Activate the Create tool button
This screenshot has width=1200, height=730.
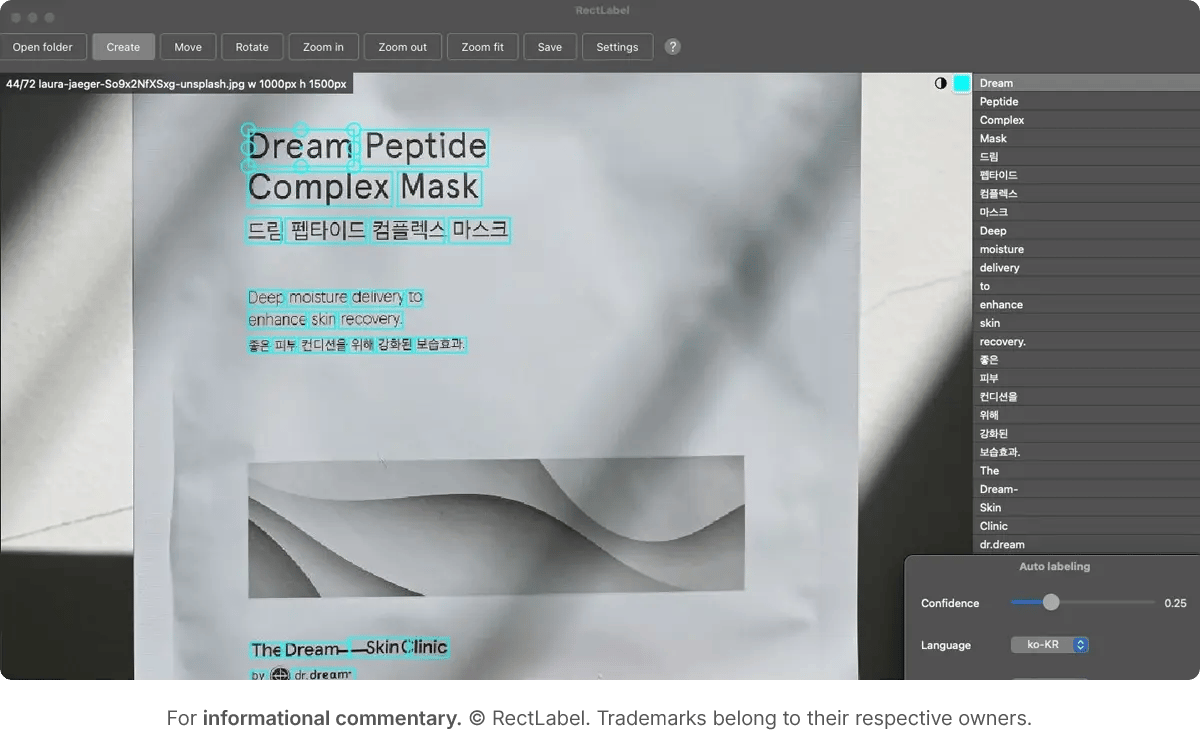click(x=123, y=47)
